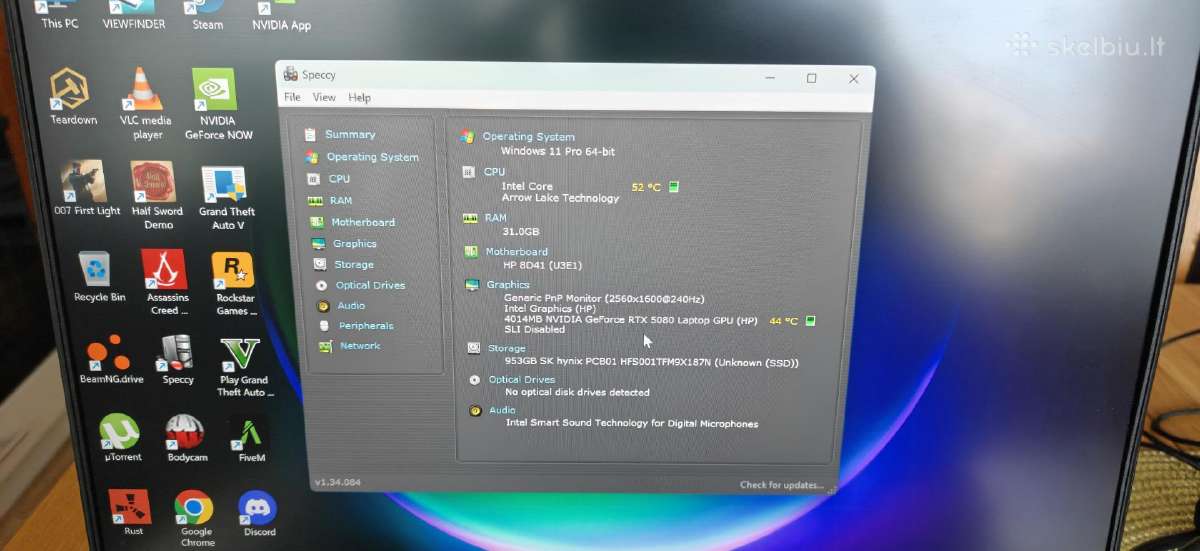The width and height of the screenshot is (1200, 551).
Task: Click 'Arrow Lake Technology' text
Action: coord(561,198)
